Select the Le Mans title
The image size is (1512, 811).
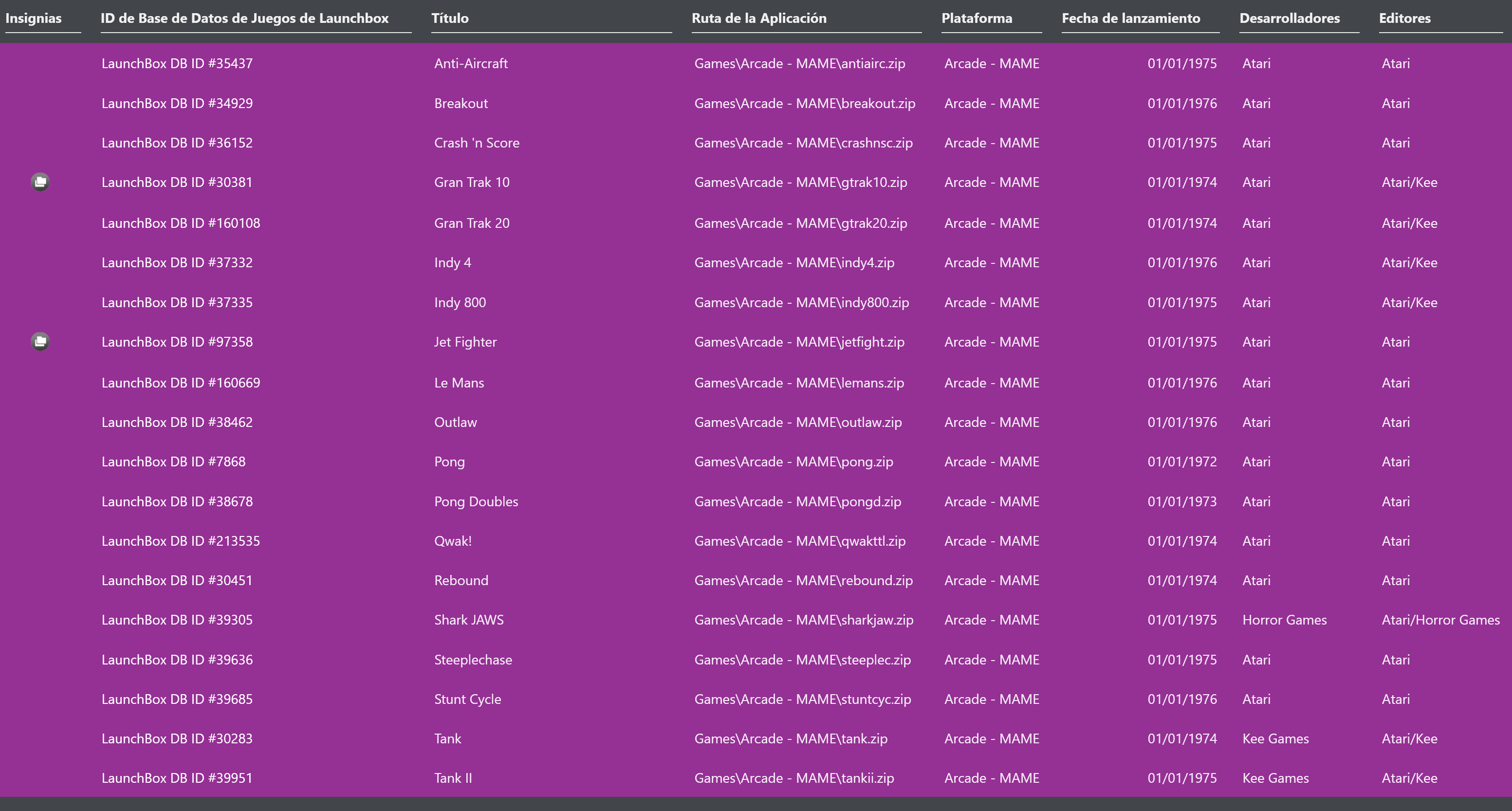click(459, 383)
